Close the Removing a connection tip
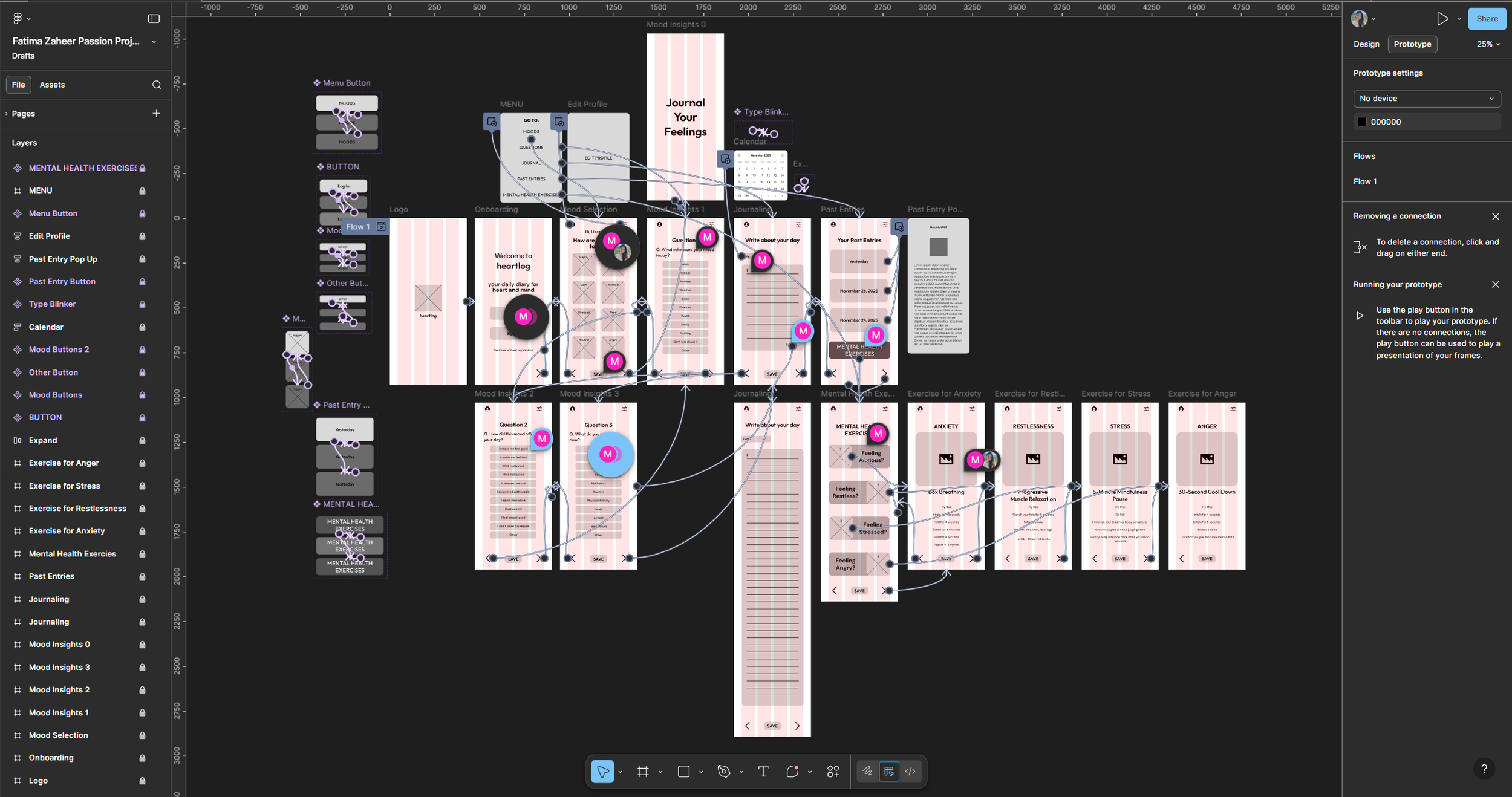The width and height of the screenshot is (1512, 797). [x=1496, y=216]
